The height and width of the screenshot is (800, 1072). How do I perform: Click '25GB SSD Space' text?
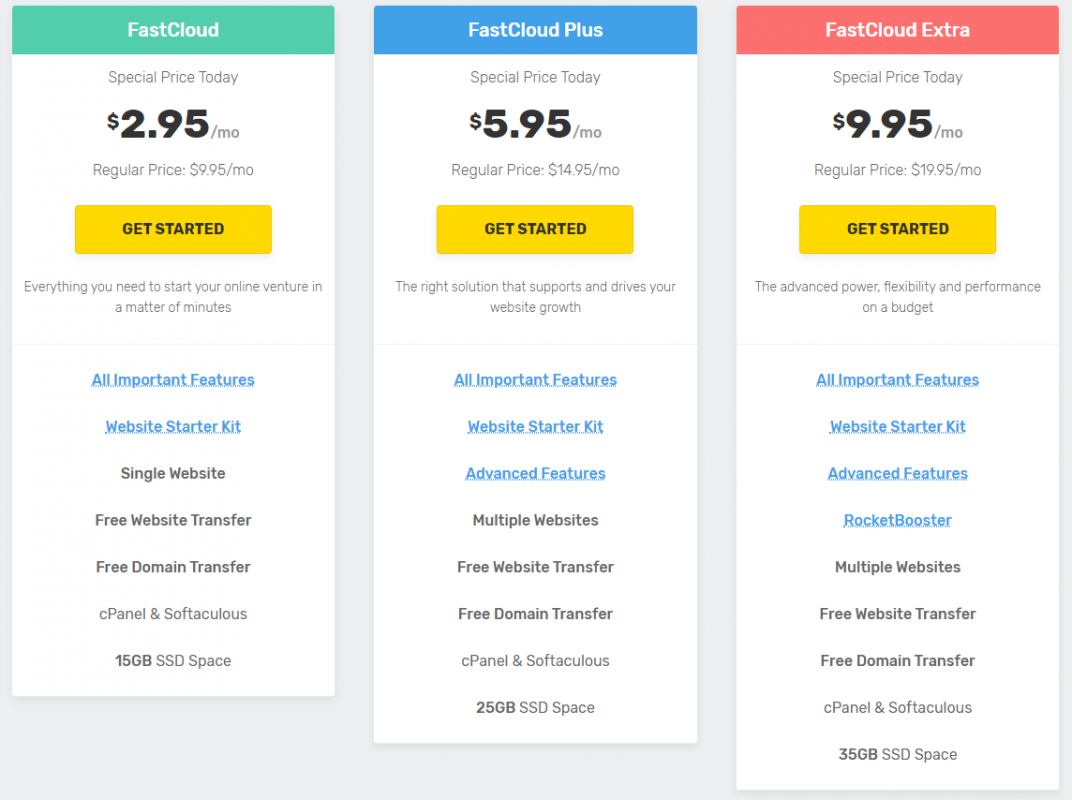[535, 708]
